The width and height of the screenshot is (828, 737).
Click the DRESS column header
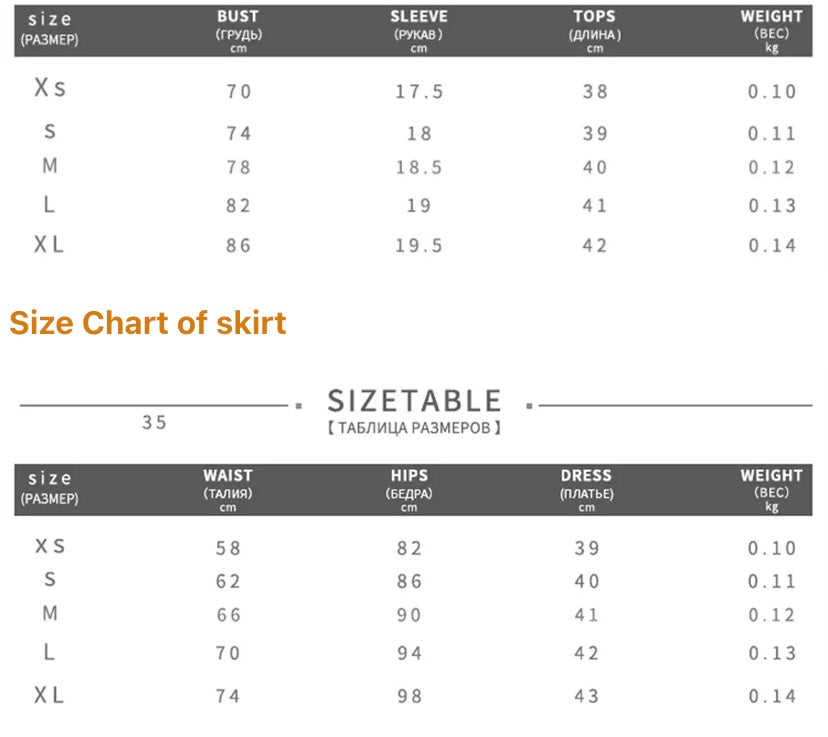[x=586, y=476]
